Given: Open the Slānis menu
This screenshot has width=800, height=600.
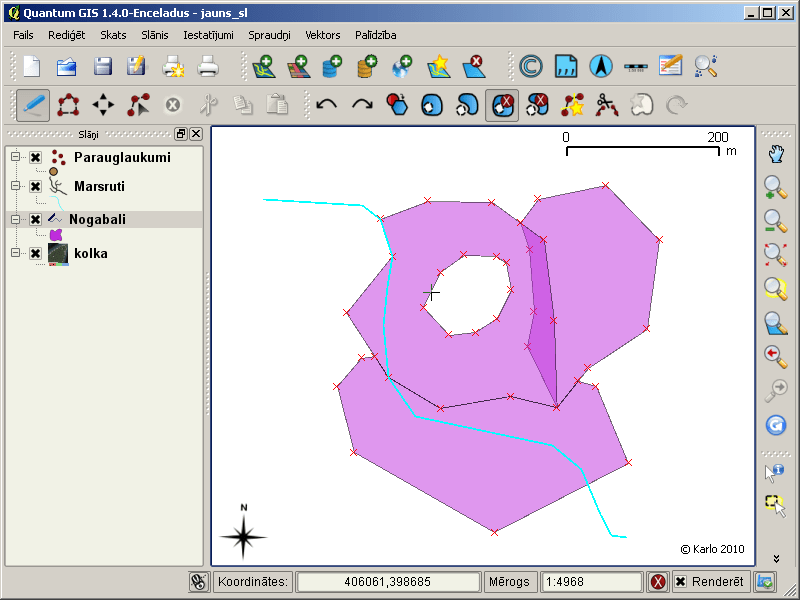Looking at the screenshot, I should pos(155,35).
